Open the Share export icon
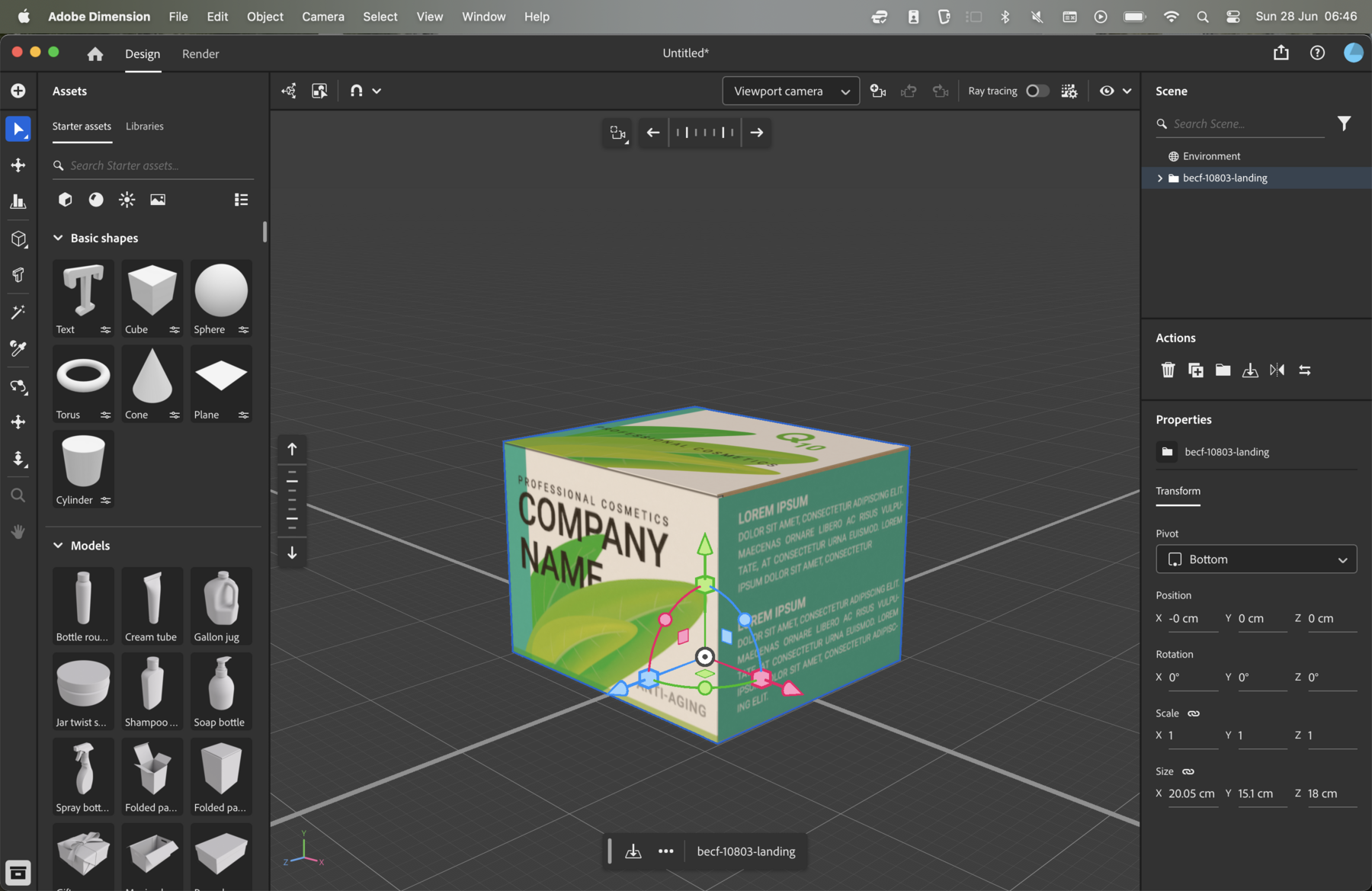This screenshot has height=891, width=1372. pos(1281,53)
